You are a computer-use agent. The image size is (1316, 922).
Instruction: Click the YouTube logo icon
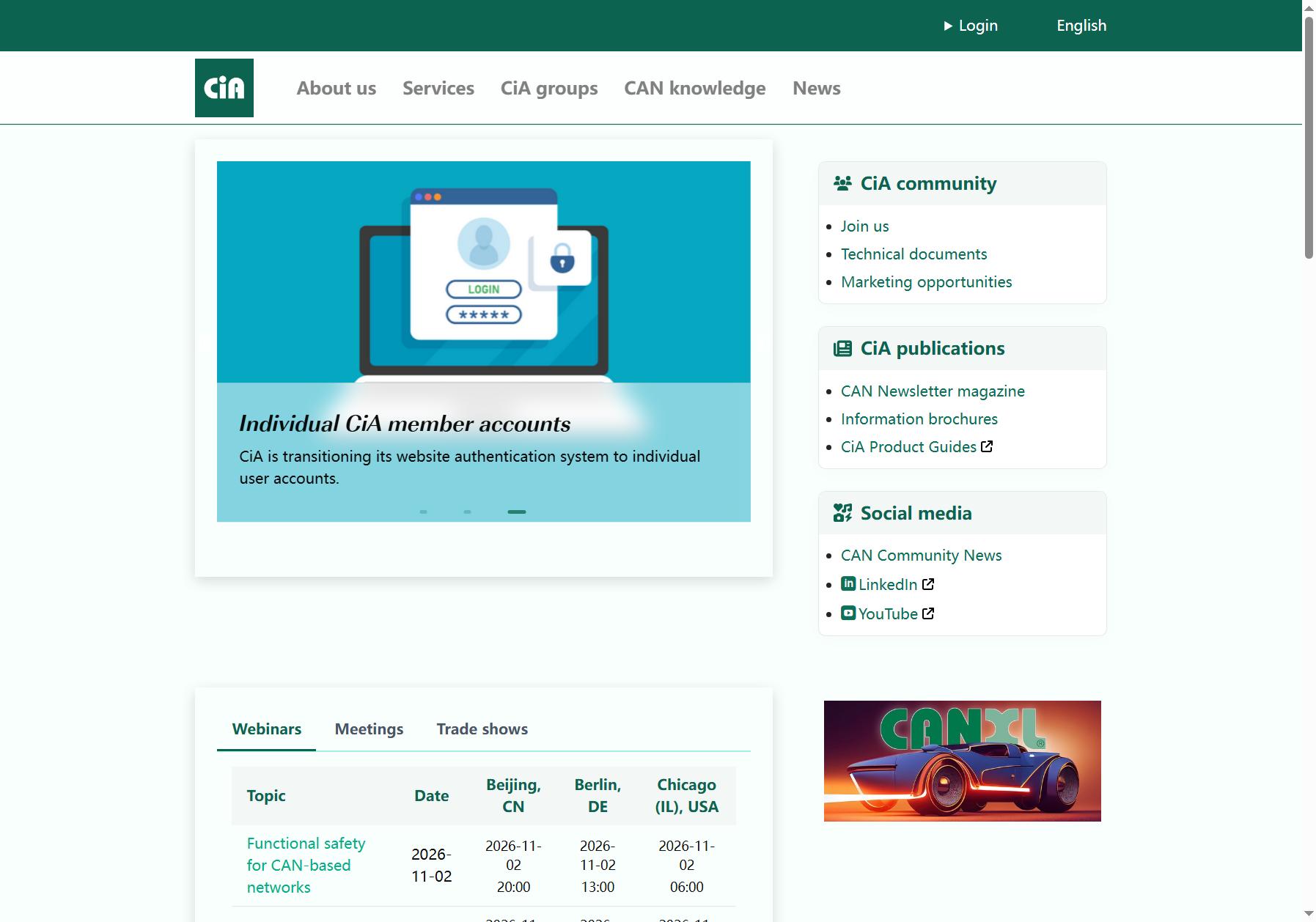[x=848, y=613]
